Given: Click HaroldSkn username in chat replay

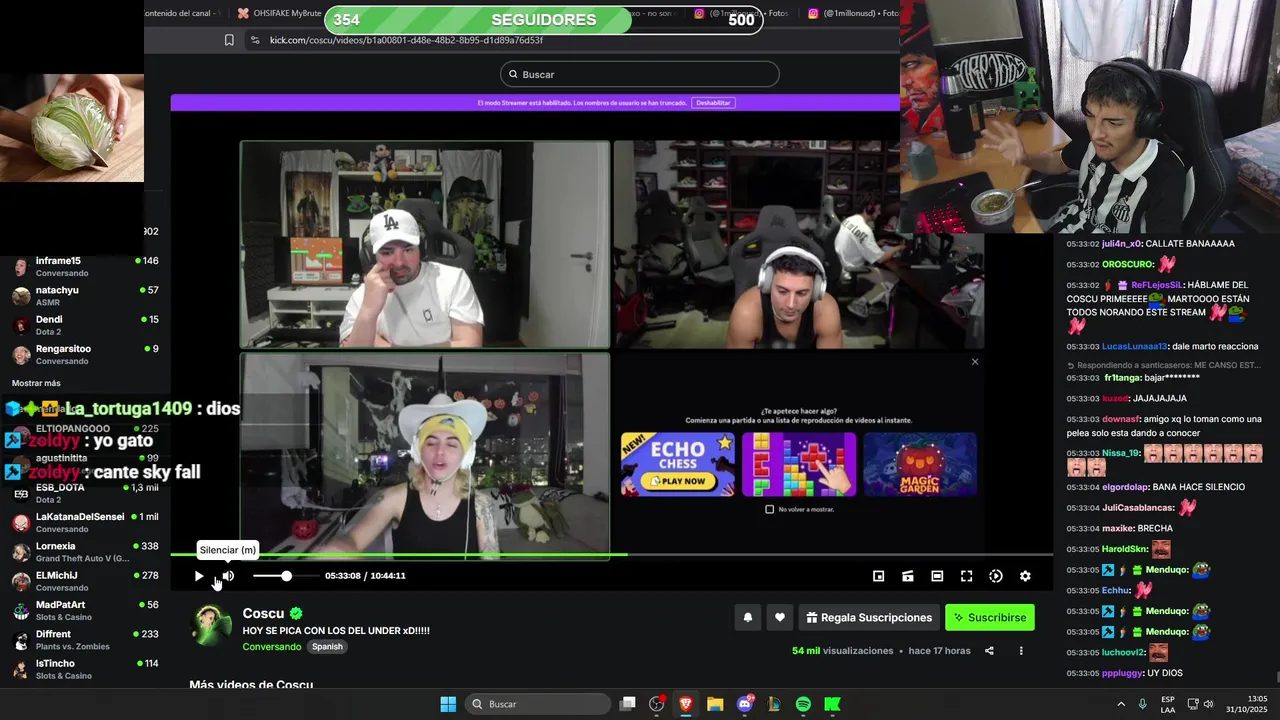Looking at the screenshot, I should pyautogui.click(x=1124, y=549).
